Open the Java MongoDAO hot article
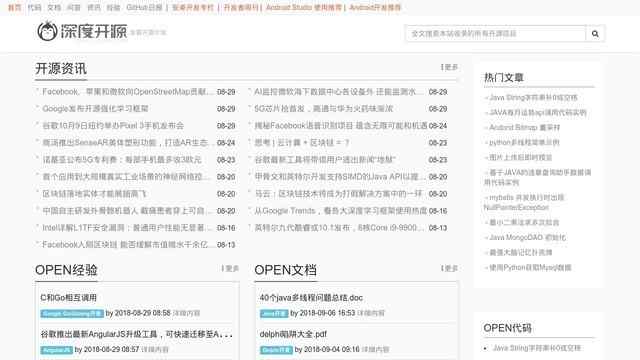This screenshot has height=360, width=640. 527,238
